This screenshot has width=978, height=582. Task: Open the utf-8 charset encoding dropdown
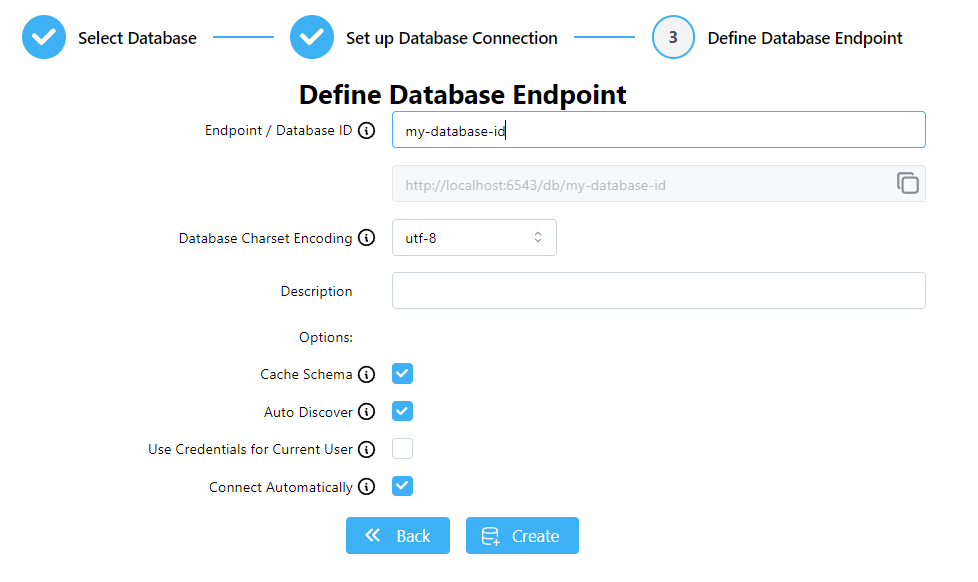[474, 238]
